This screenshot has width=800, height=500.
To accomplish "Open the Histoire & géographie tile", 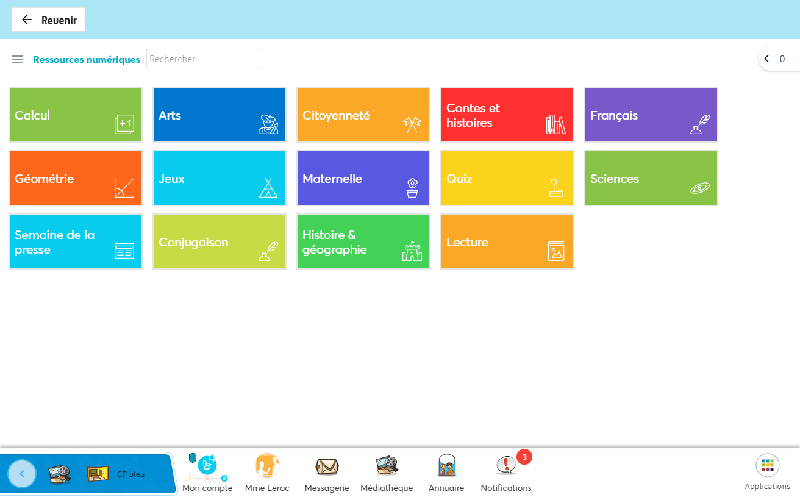I will (363, 241).
